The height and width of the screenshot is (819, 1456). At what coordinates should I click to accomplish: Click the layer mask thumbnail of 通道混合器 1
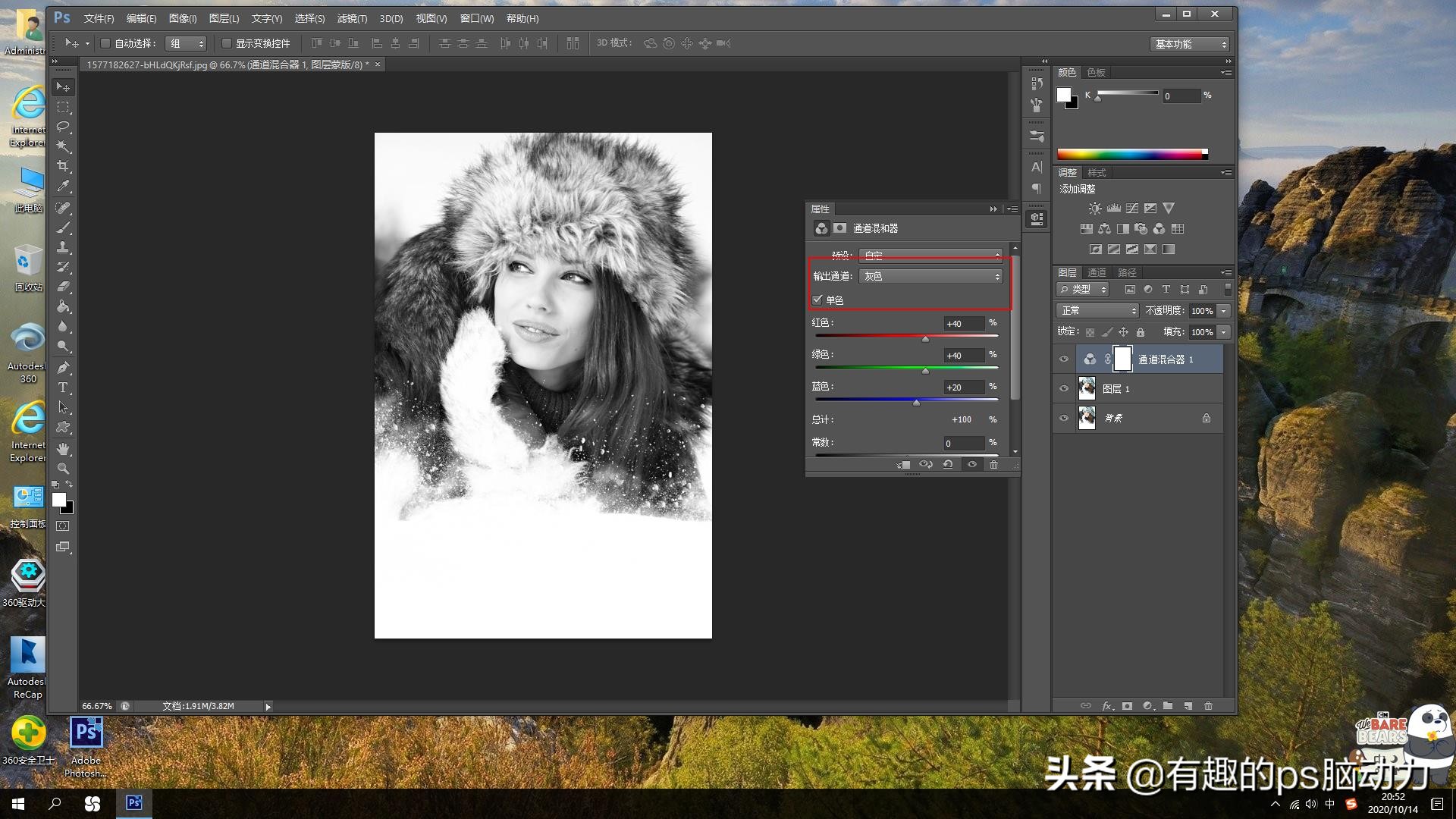point(1123,359)
